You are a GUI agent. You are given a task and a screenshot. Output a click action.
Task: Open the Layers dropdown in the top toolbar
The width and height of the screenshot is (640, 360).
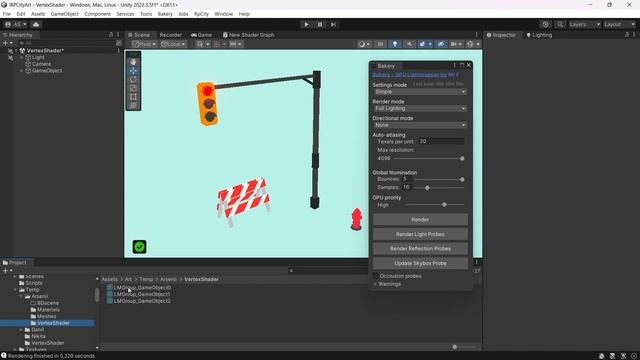point(584,24)
